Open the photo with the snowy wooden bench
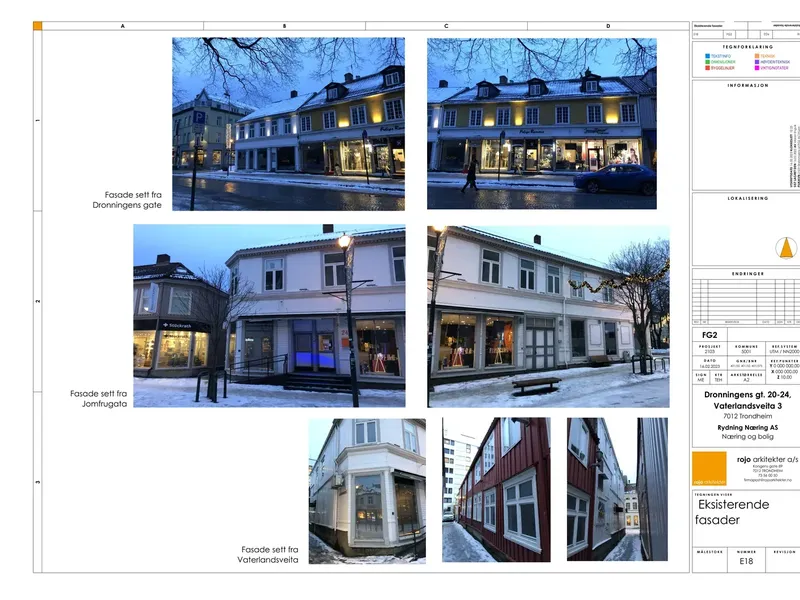Image resolution: width=800 pixels, height=600 pixels. tap(548, 316)
